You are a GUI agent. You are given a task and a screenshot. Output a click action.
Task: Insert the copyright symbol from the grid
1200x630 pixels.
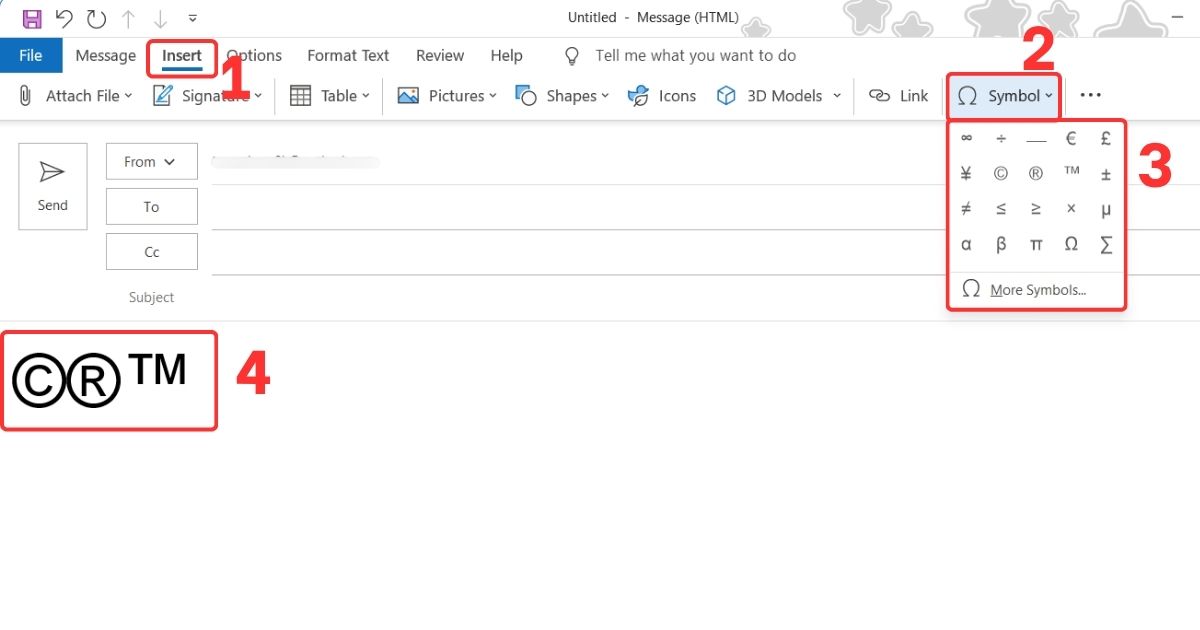1000,172
